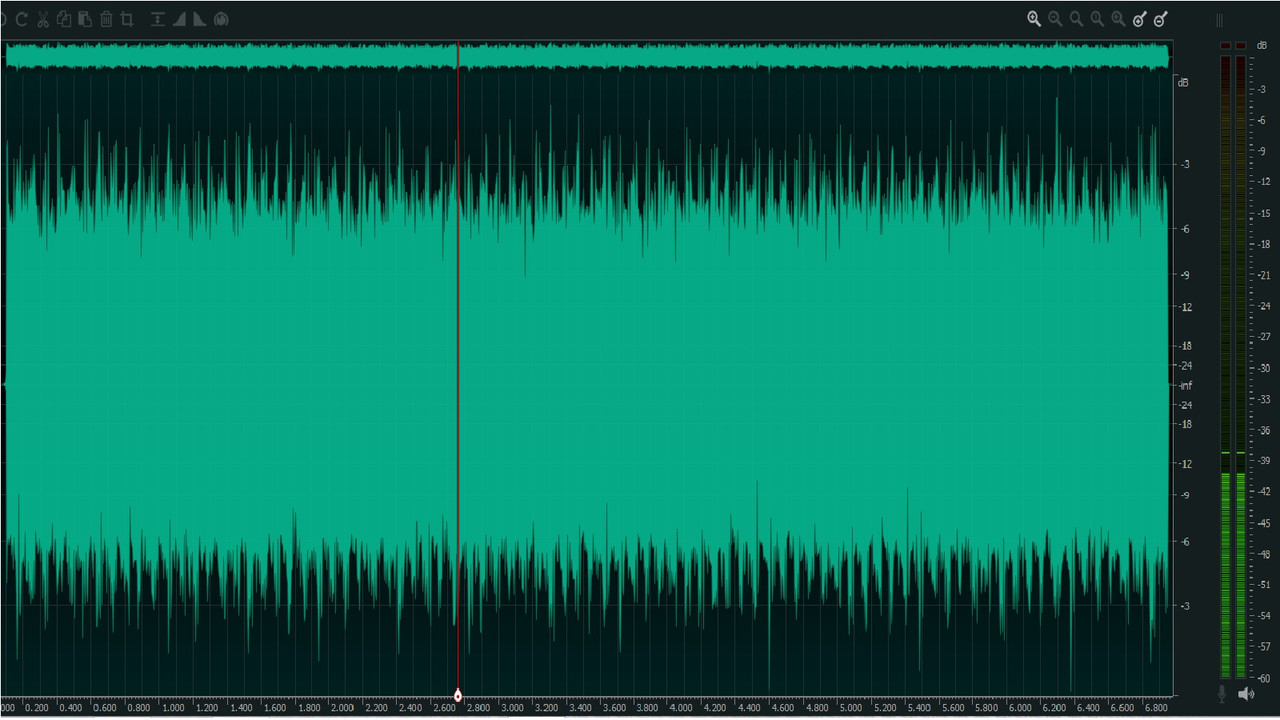Reset the right clip indicator above the meter
Viewport: 1280px width, 720px height.
[x=1241, y=45]
